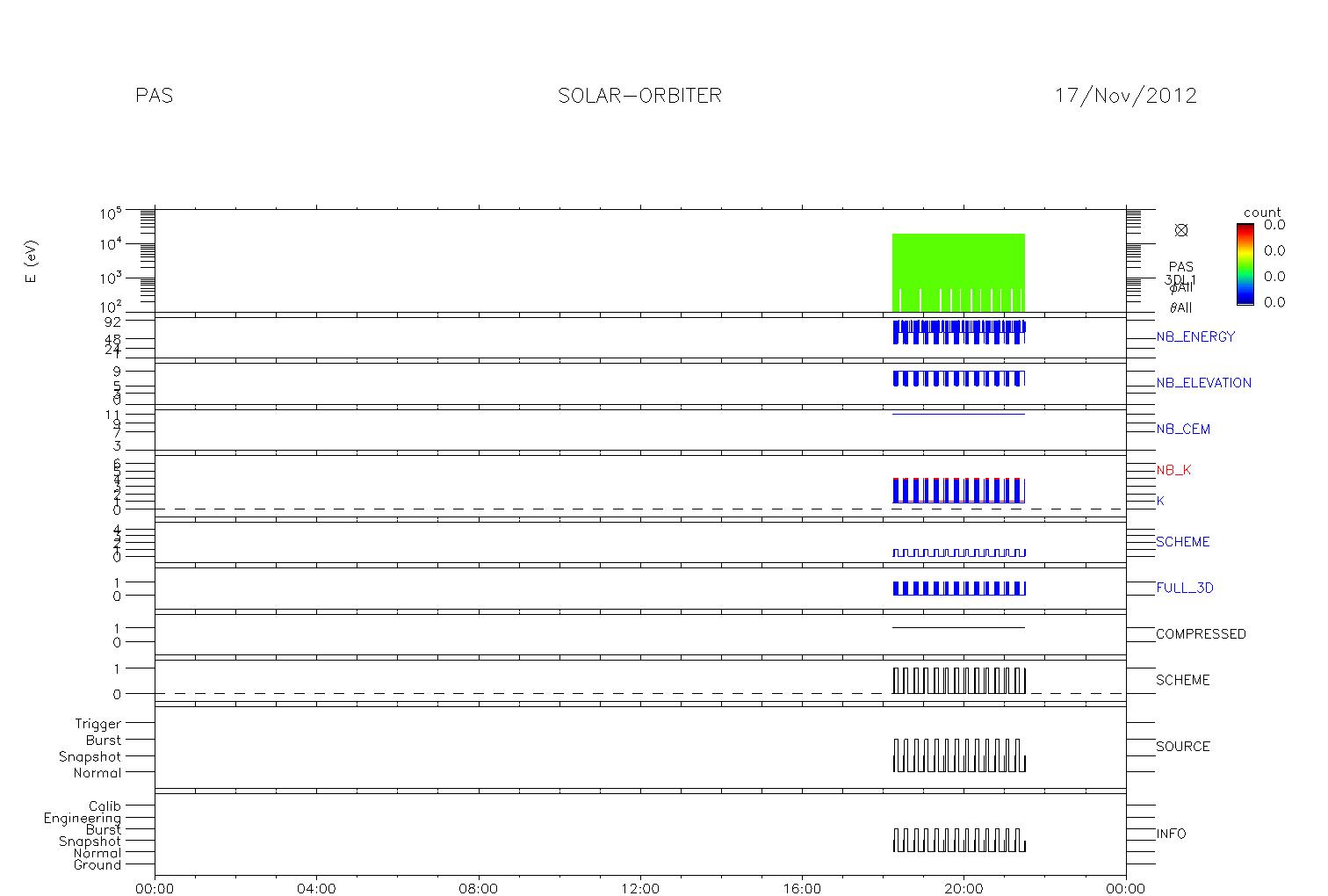
Task: Click the NB_CEM panel label
Action: point(1183,430)
